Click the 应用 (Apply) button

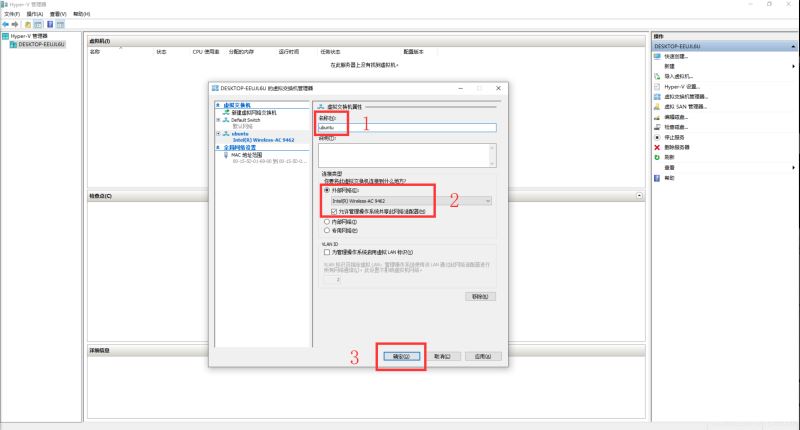(480, 356)
